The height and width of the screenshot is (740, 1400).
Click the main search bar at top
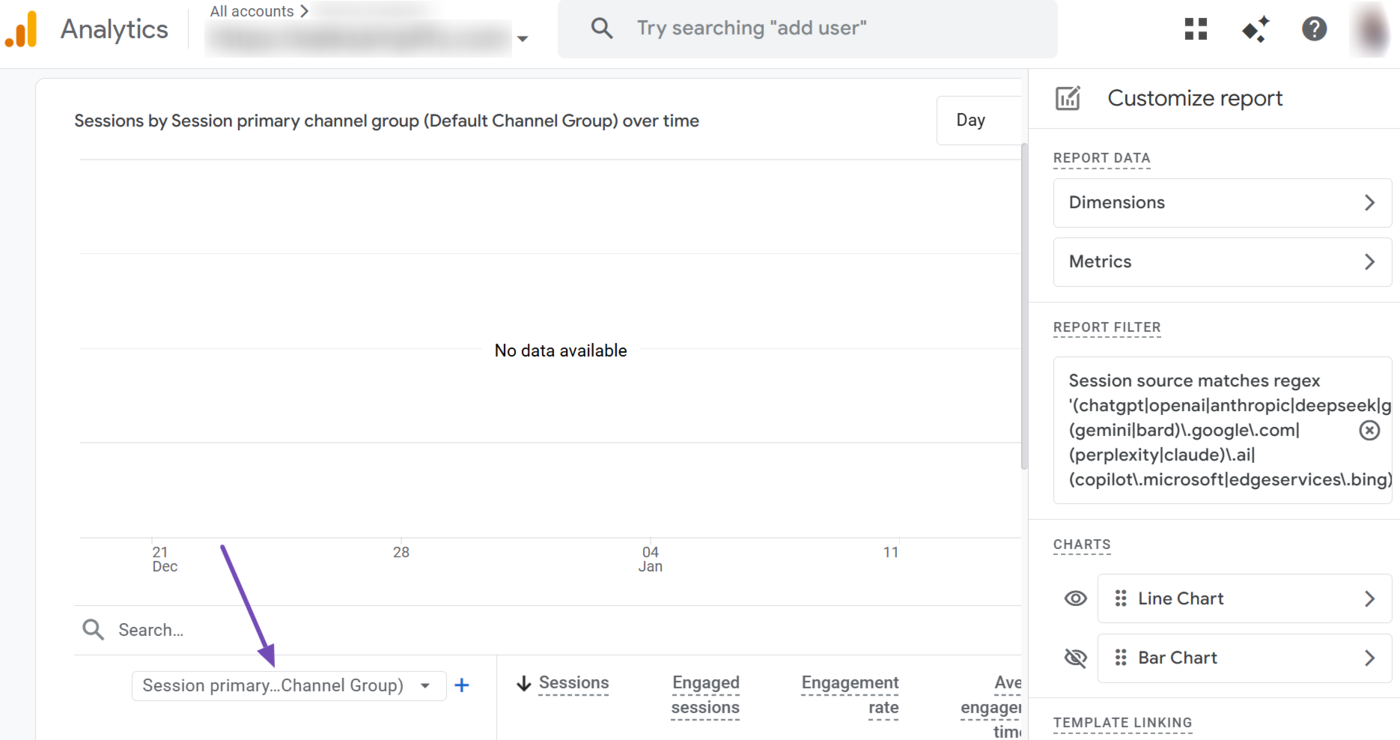808,28
